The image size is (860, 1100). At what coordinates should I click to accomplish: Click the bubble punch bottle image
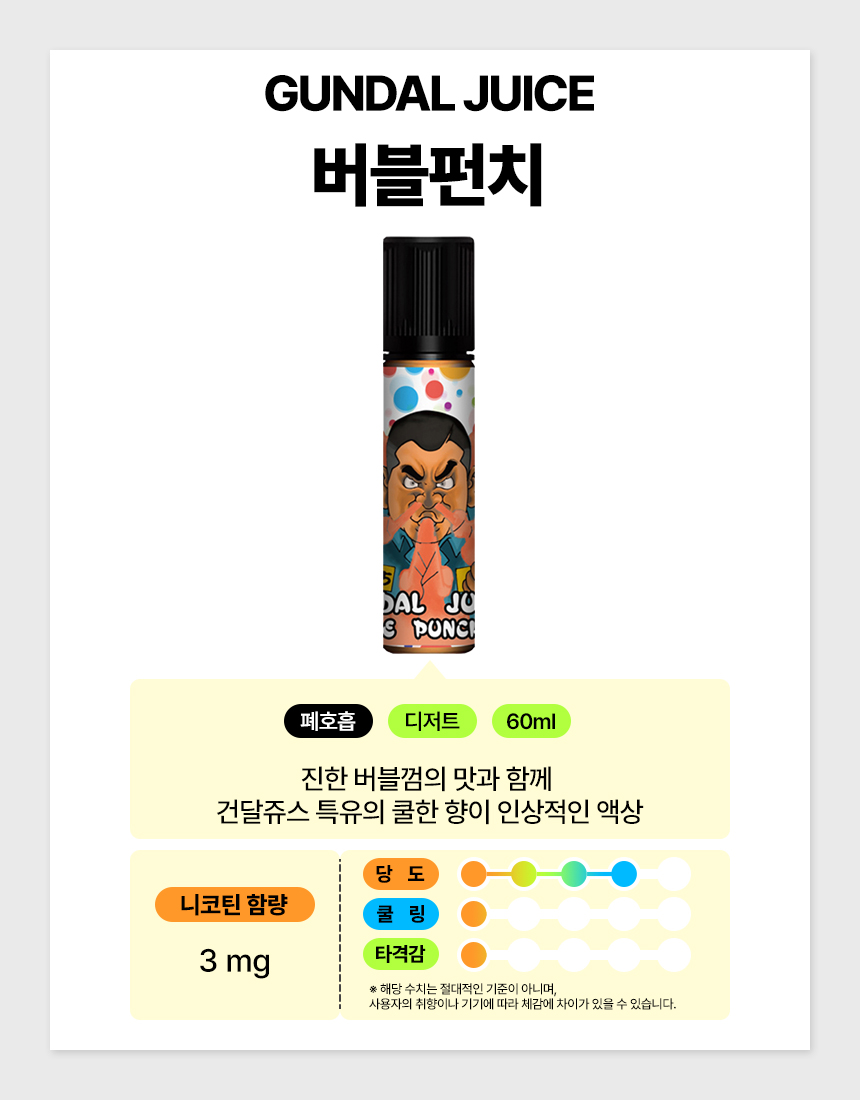coord(429,445)
